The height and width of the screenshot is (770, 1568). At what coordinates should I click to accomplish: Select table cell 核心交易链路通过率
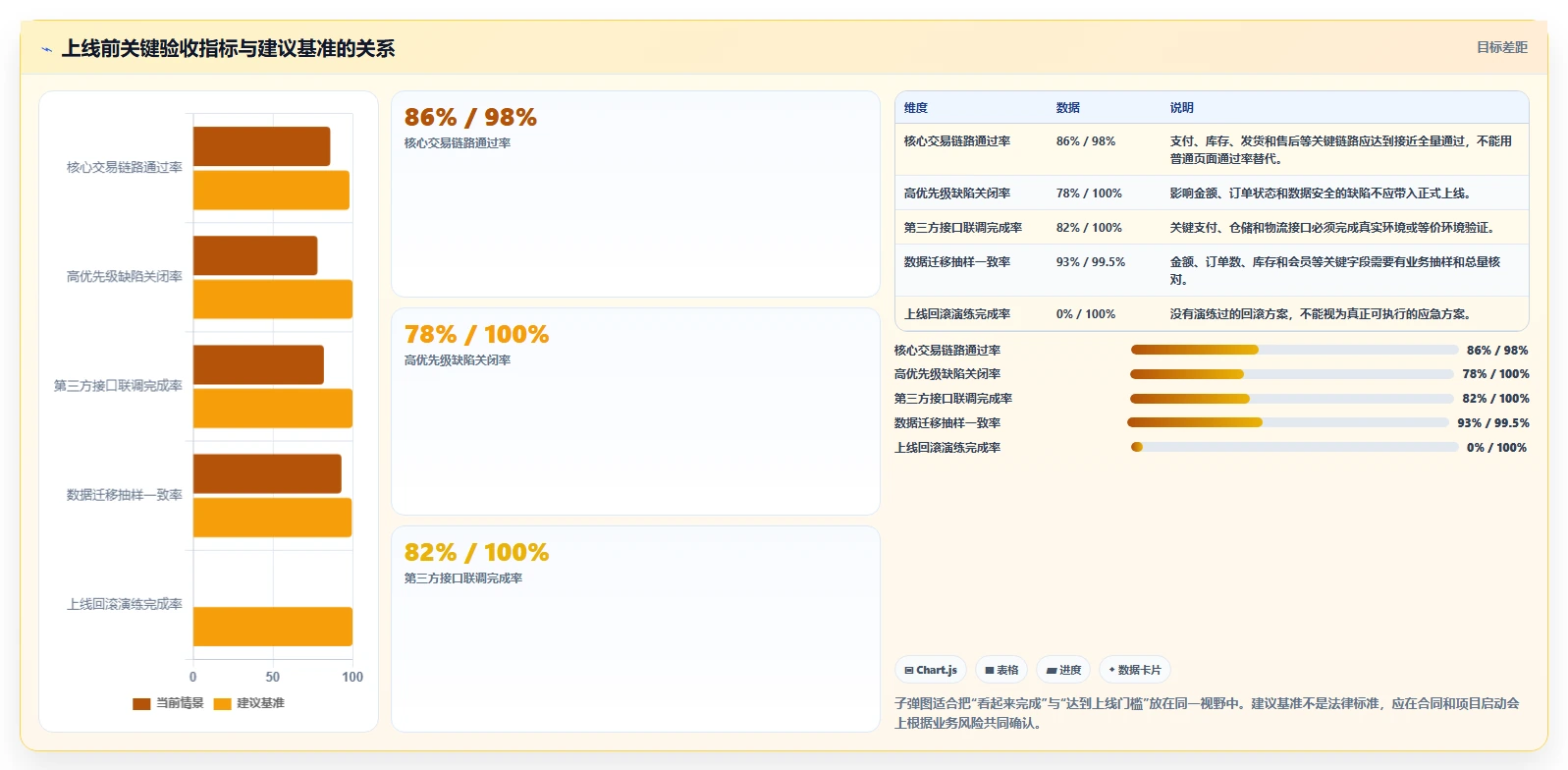[956, 141]
